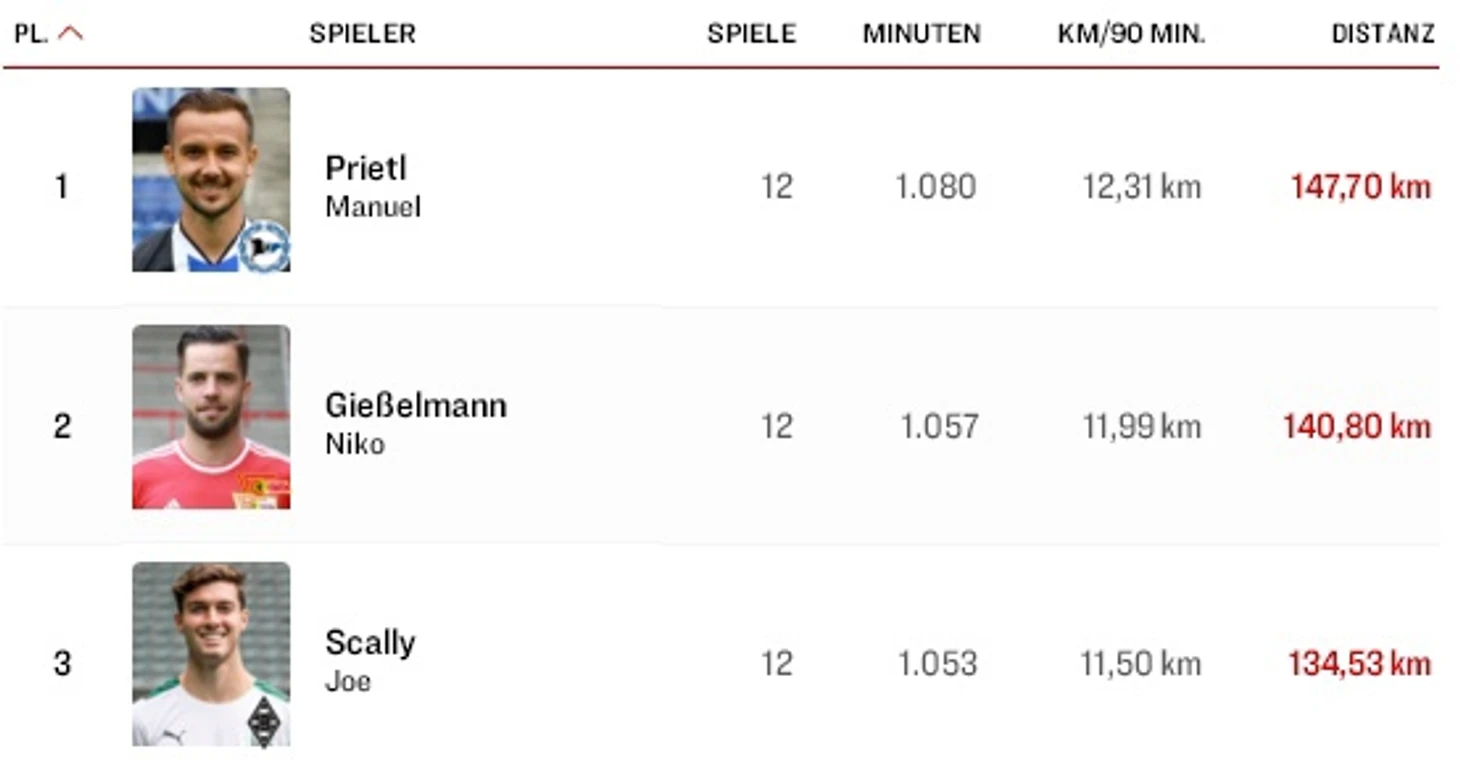
Task: Select the 140,80 km distance value
Action: [1357, 427]
